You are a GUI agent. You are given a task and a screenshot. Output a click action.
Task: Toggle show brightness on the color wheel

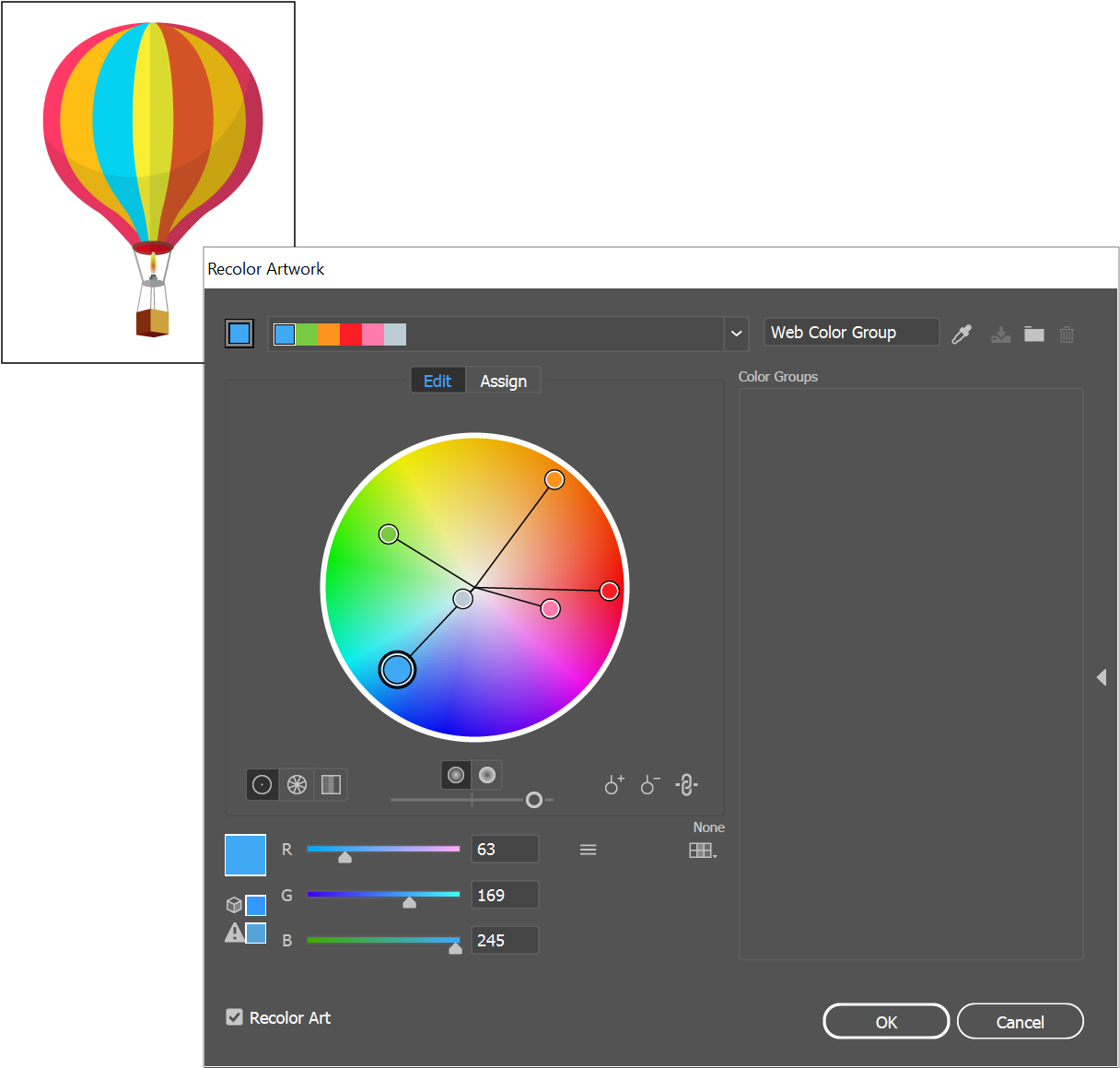tap(487, 775)
